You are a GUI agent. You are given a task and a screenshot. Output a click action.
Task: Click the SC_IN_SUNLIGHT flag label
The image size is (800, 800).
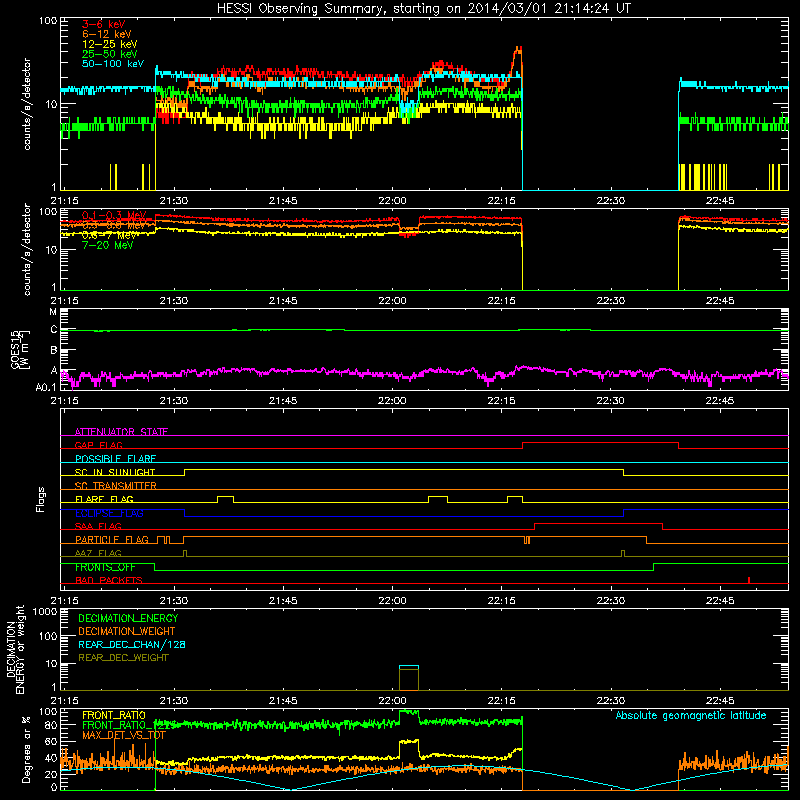tap(115, 472)
